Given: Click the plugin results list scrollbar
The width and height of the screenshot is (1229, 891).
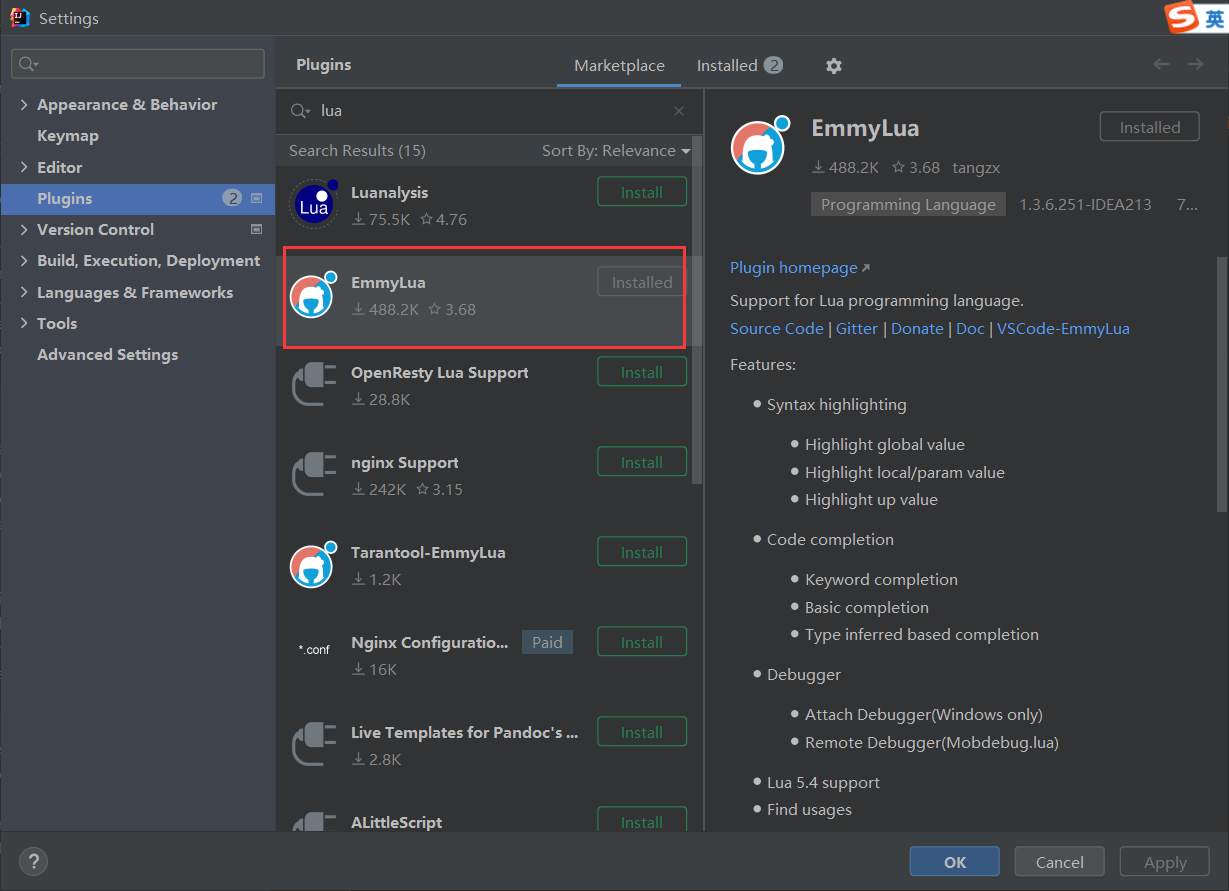Looking at the screenshot, I should 698,310.
